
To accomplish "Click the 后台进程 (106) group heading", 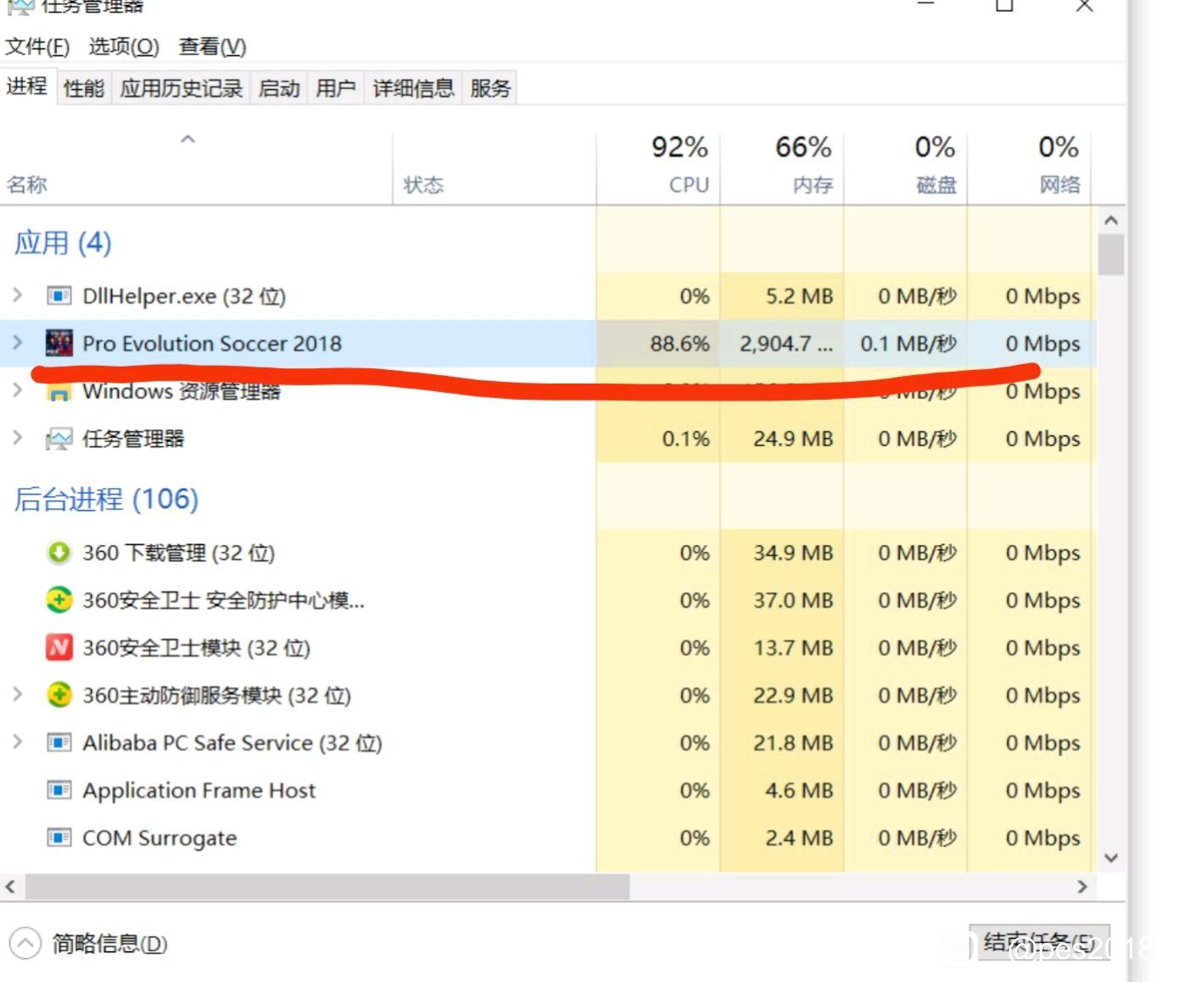I will point(106,499).
